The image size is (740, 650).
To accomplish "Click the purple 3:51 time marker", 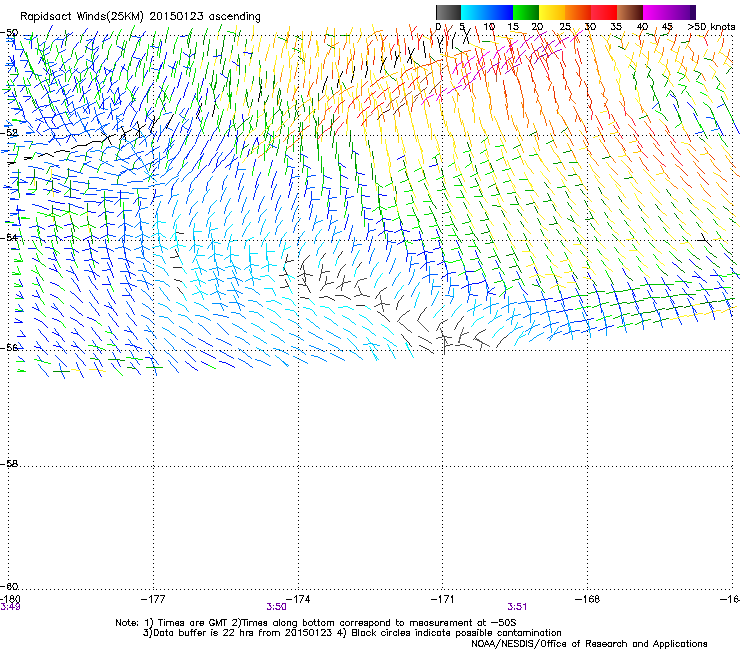I will tap(517, 607).
